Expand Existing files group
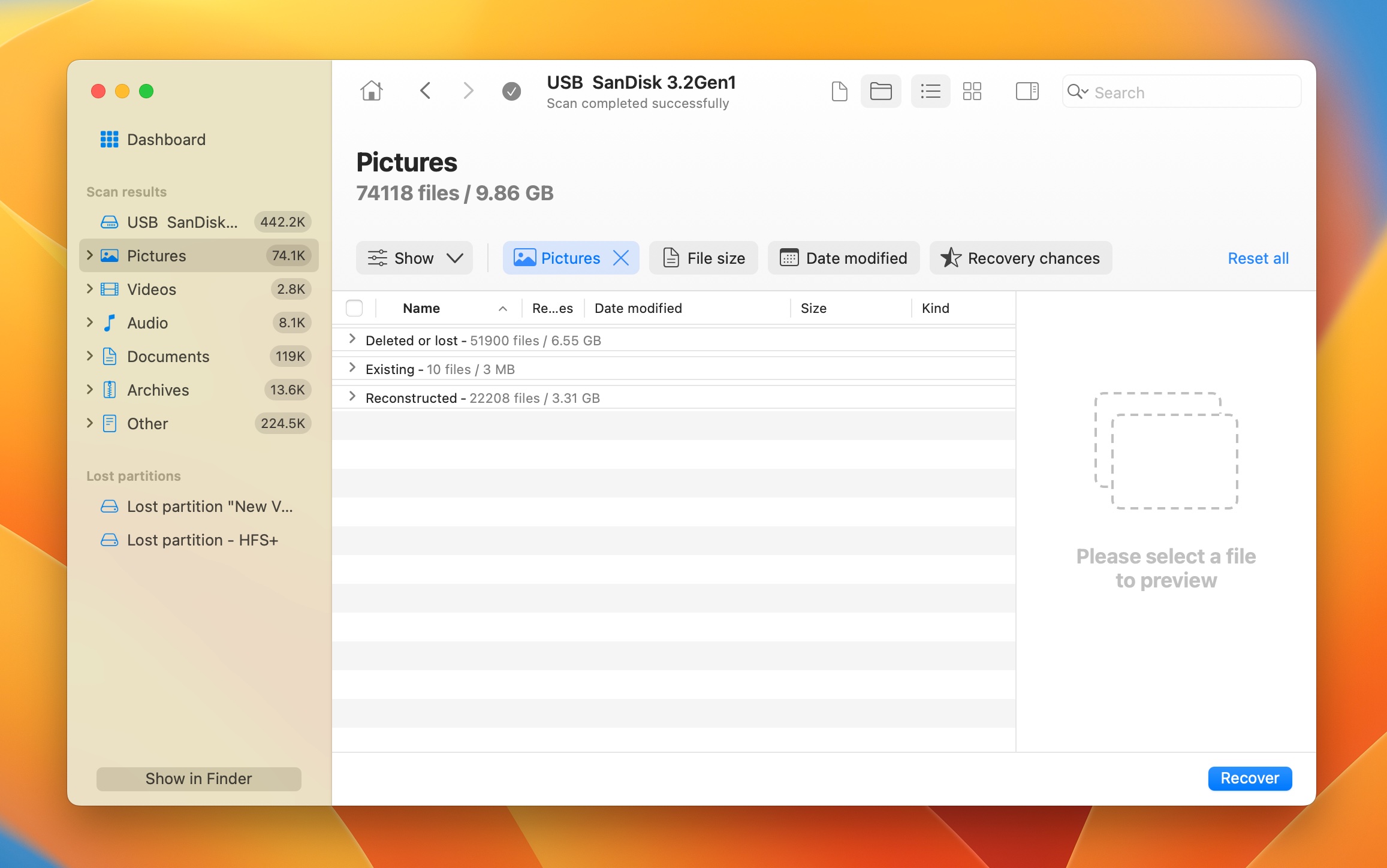Screen dimensions: 1387x868 pyautogui.click(x=352, y=368)
